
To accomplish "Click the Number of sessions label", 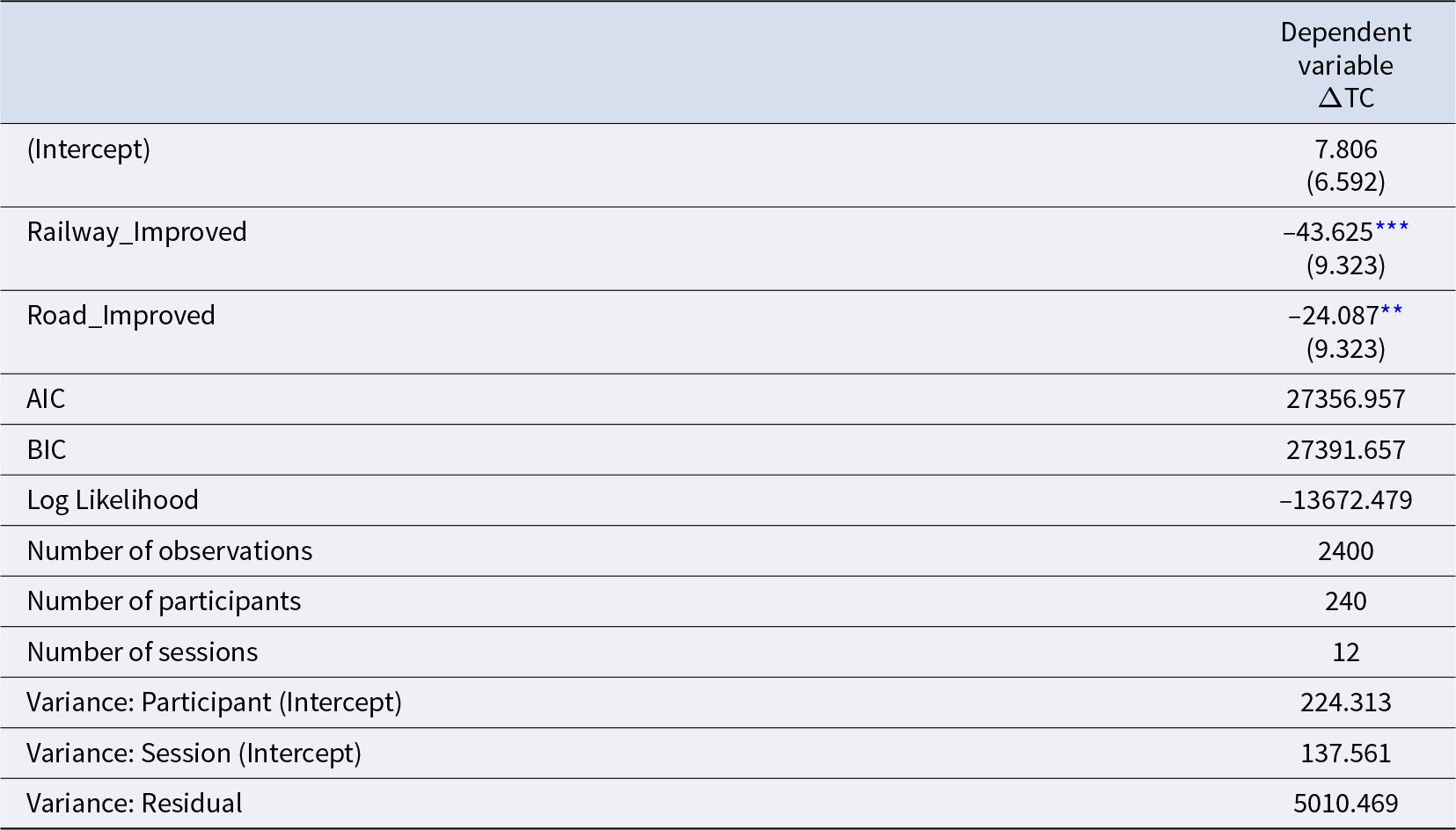I will pyautogui.click(x=143, y=652).
